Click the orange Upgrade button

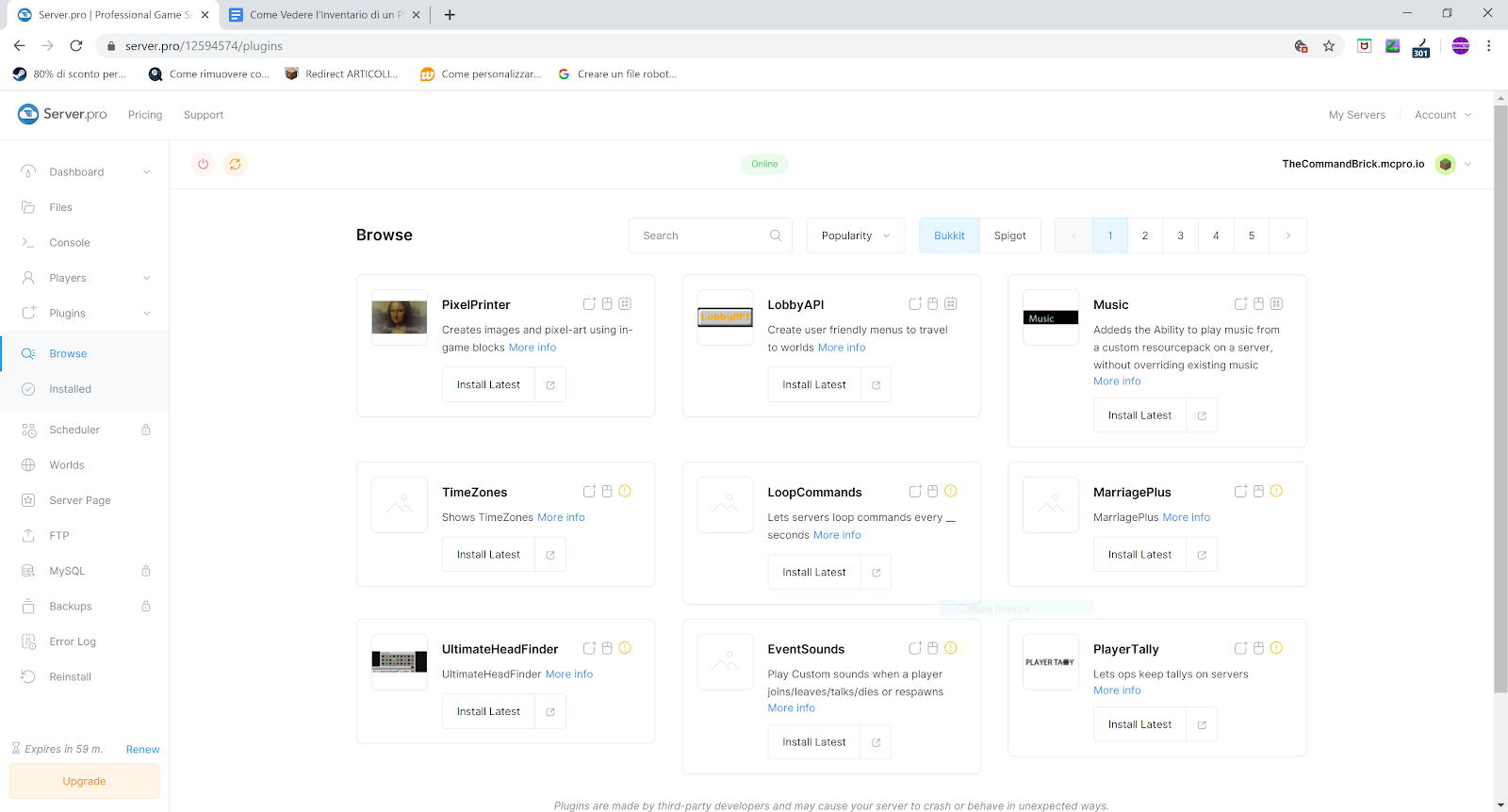tap(85, 782)
